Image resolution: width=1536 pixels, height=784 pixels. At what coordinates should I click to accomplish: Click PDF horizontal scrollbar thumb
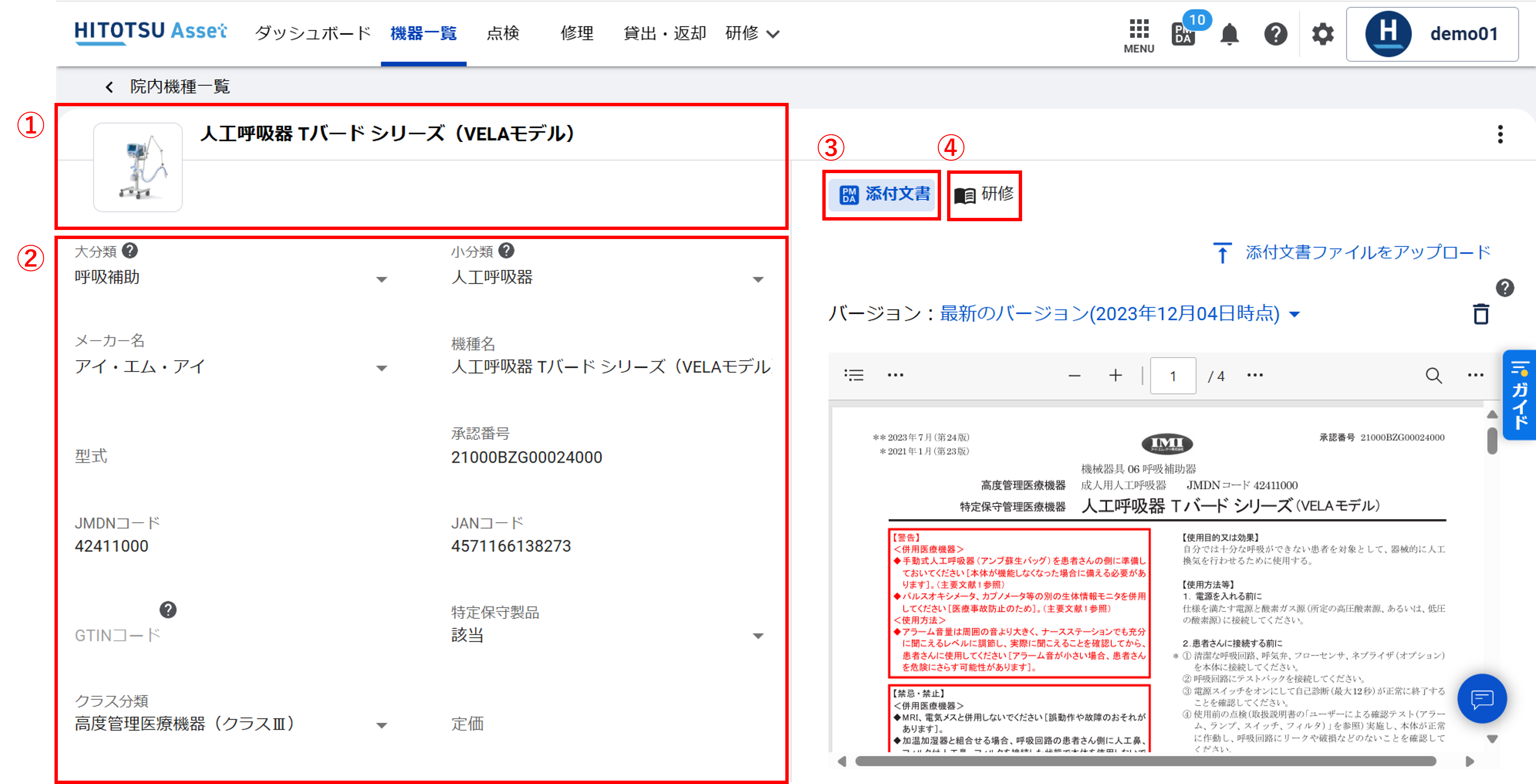pyautogui.click(x=1145, y=761)
